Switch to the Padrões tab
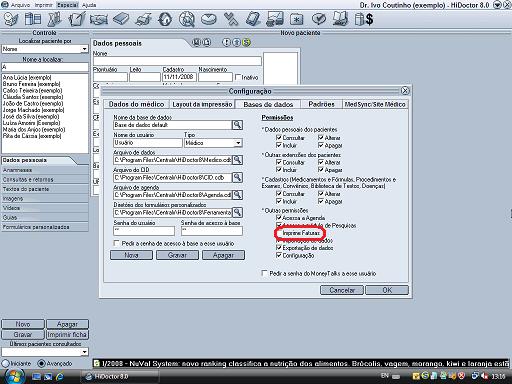Screen dimensions: 512x384 click(321, 104)
